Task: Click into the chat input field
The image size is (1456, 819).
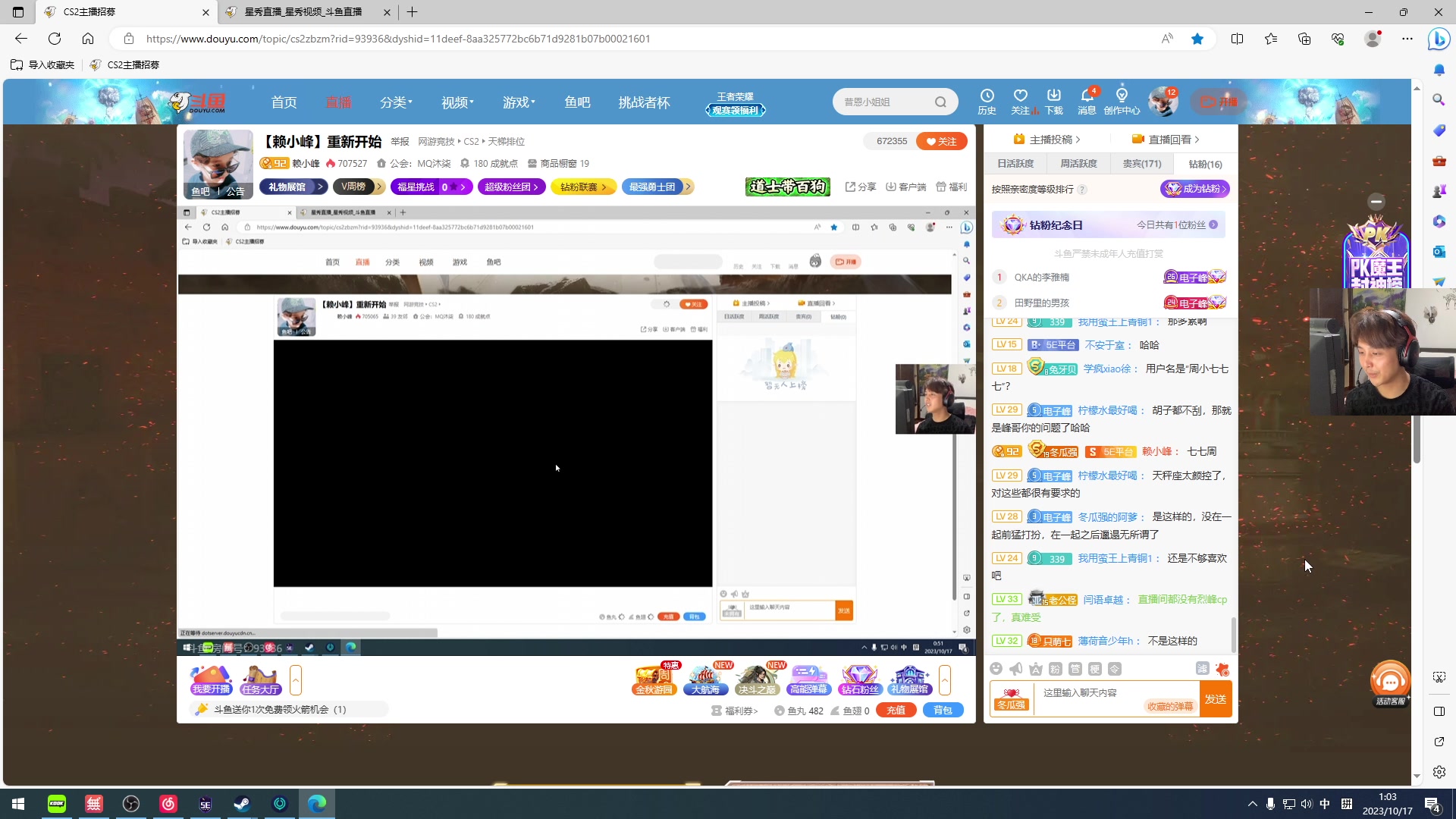Action: click(x=1116, y=699)
